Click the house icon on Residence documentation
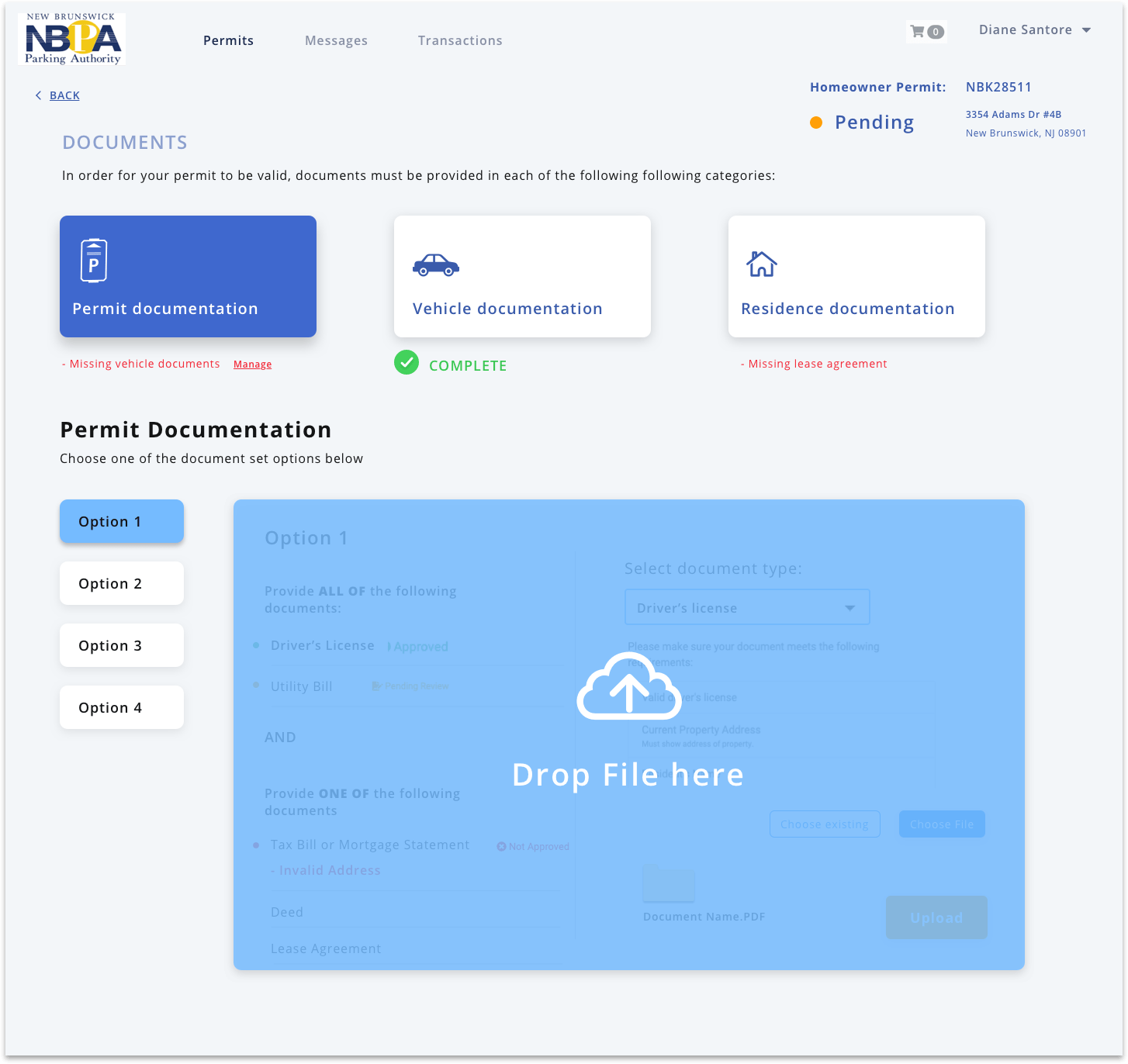Image resolution: width=1128 pixels, height=1064 pixels. 761,264
